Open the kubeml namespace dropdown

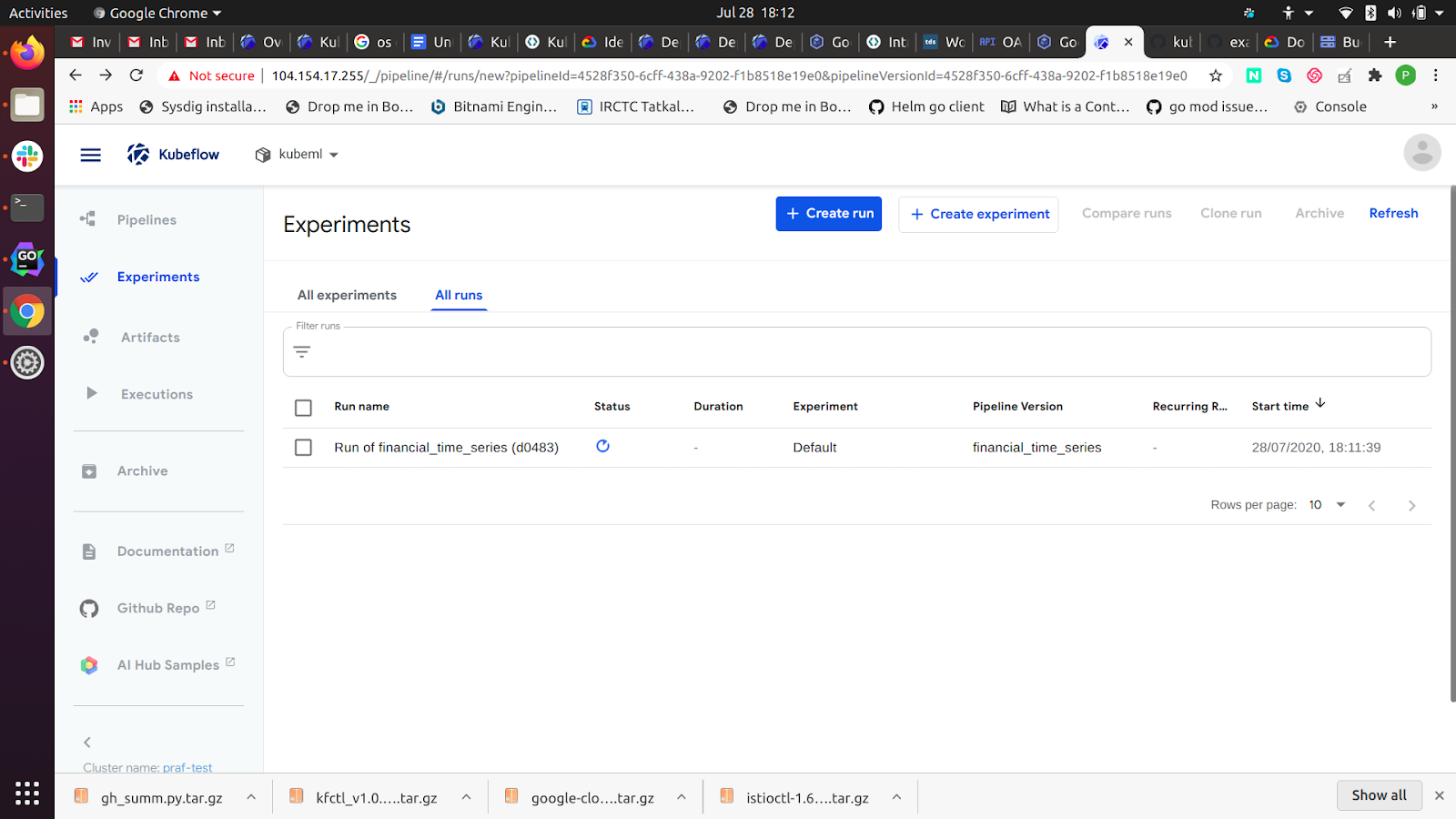(x=296, y=154)
